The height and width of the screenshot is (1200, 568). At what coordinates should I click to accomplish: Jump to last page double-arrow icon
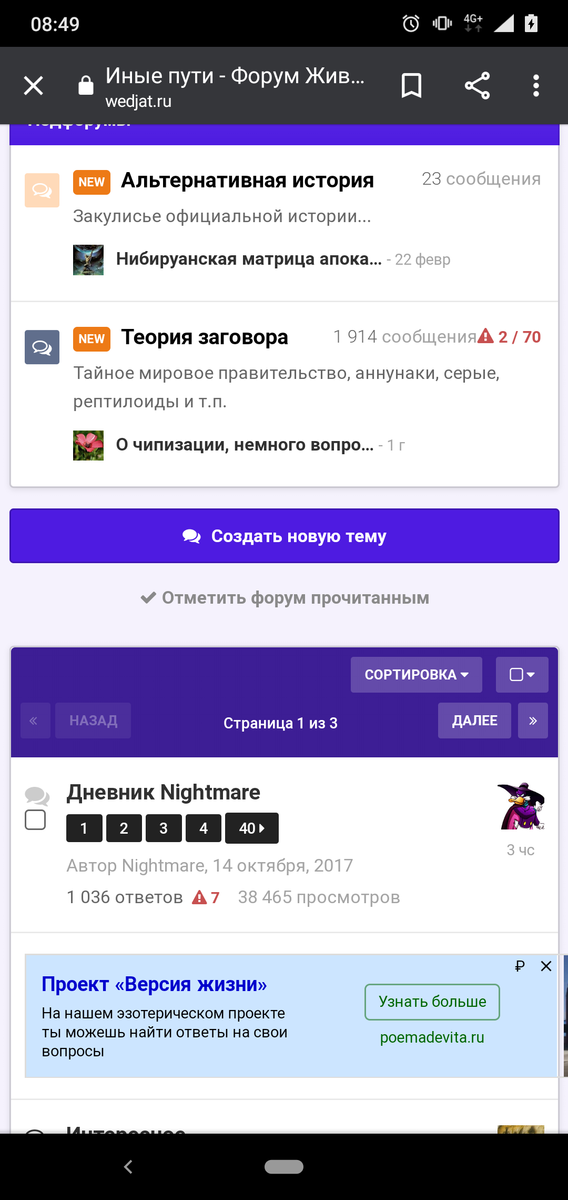[532, 720]
